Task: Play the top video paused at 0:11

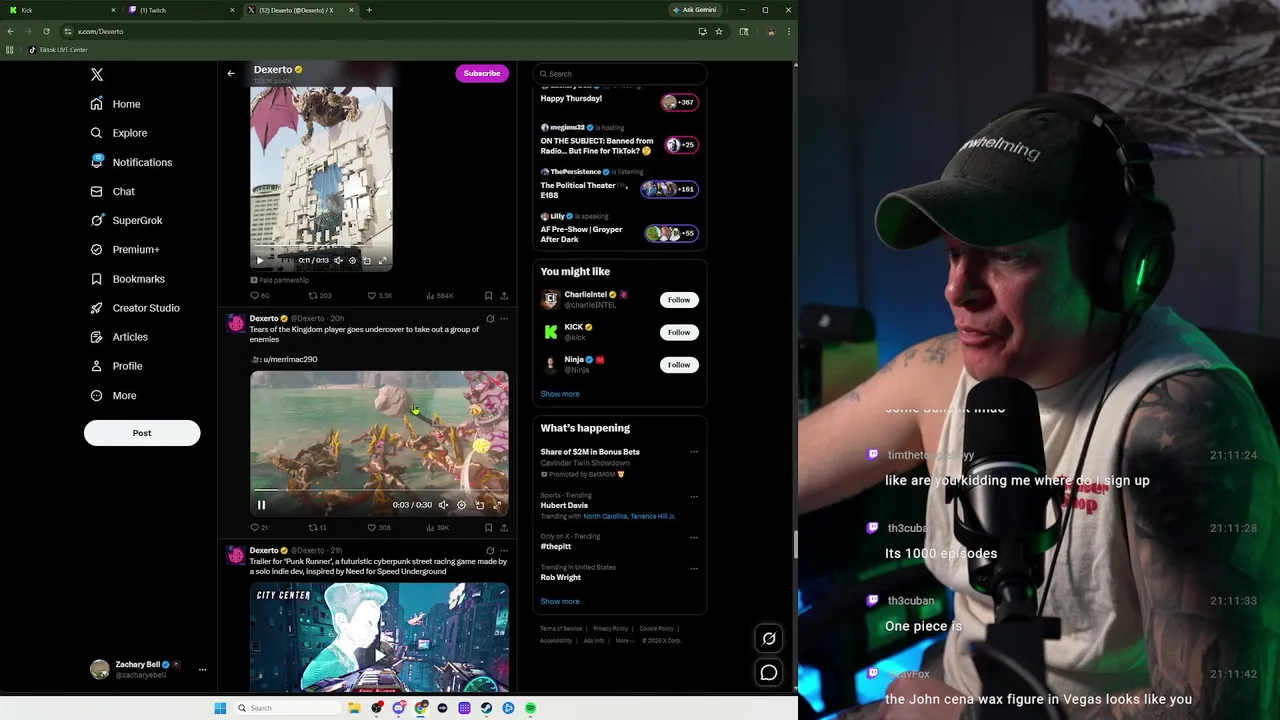Action: (x=260, y=260)
